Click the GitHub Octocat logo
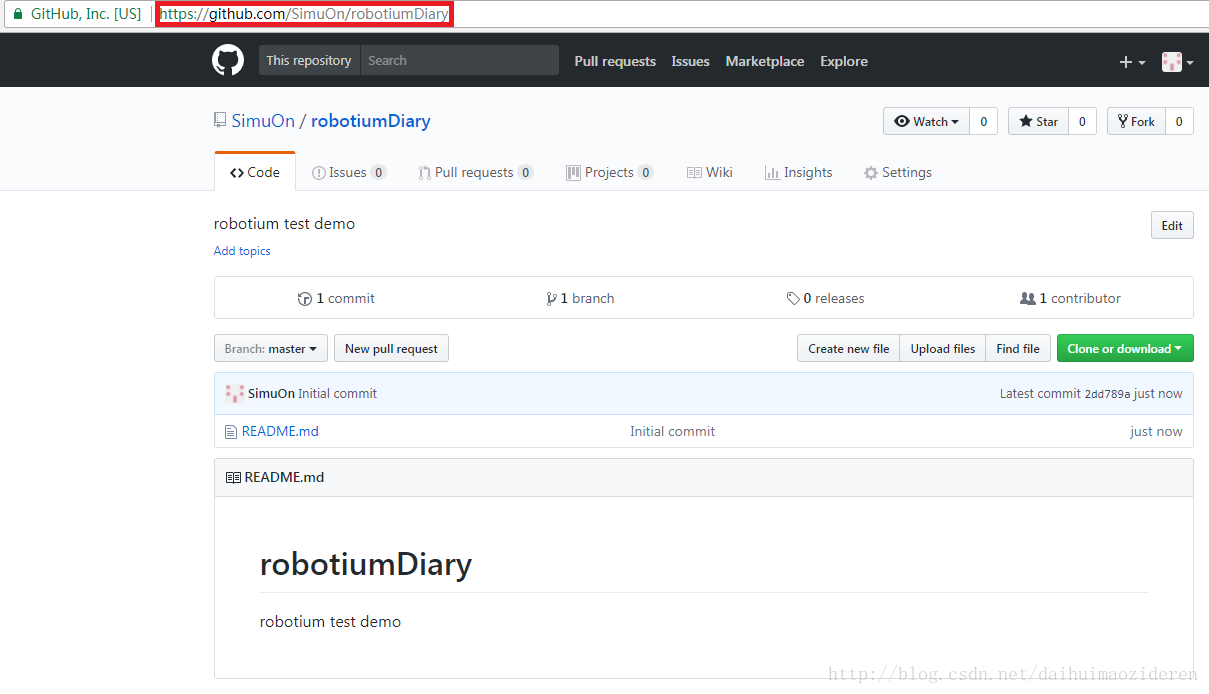Image resolution: width=1209 pixels, height=694 pixels. click(228, 60)
